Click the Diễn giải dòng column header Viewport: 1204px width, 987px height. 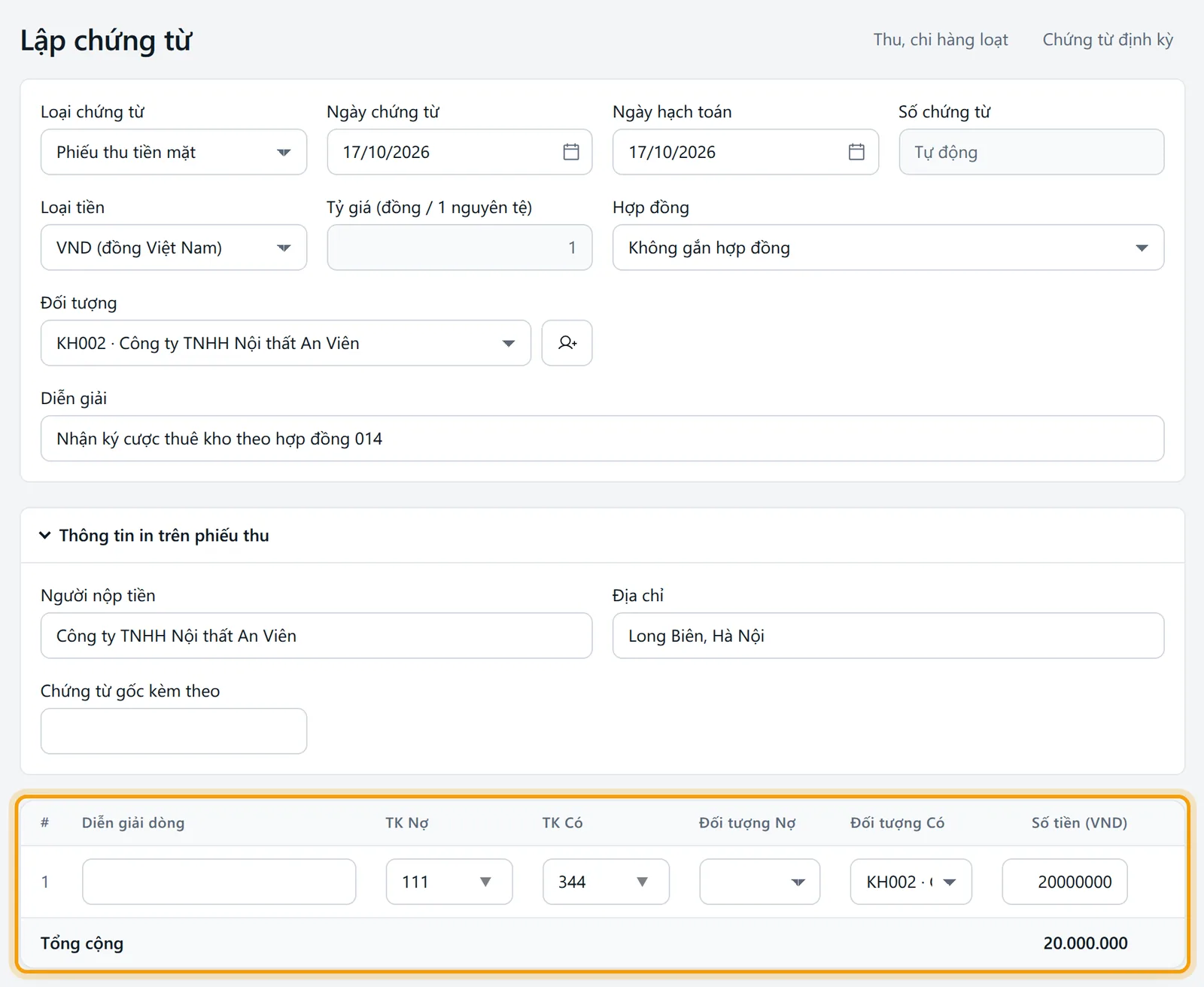coord(133,823)
